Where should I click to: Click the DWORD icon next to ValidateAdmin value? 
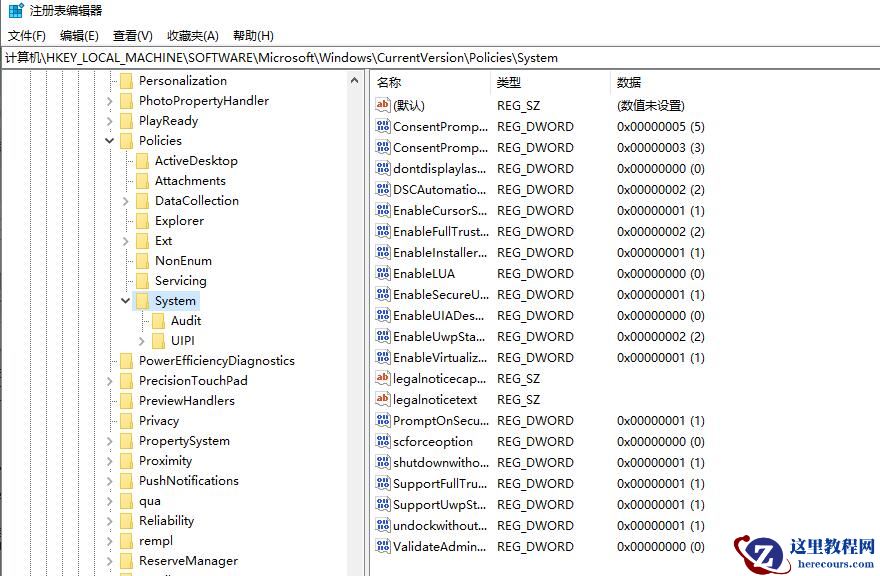pyautogui.click(x=384, y=546)
